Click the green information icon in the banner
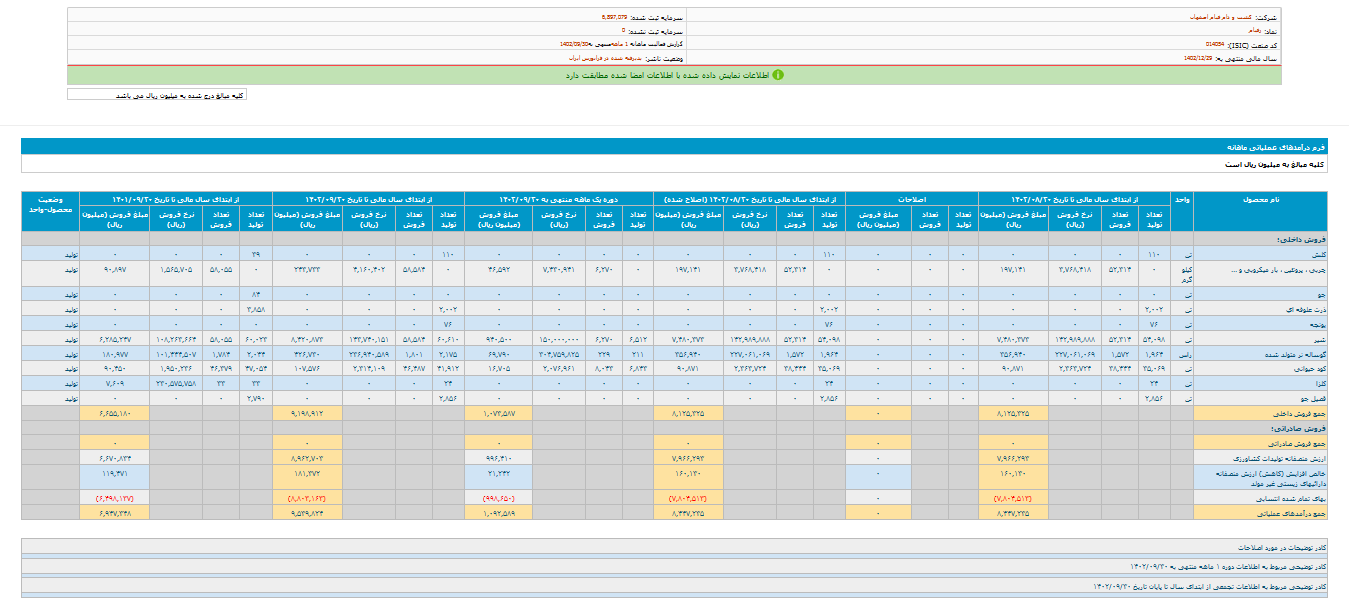 [778, 75]
